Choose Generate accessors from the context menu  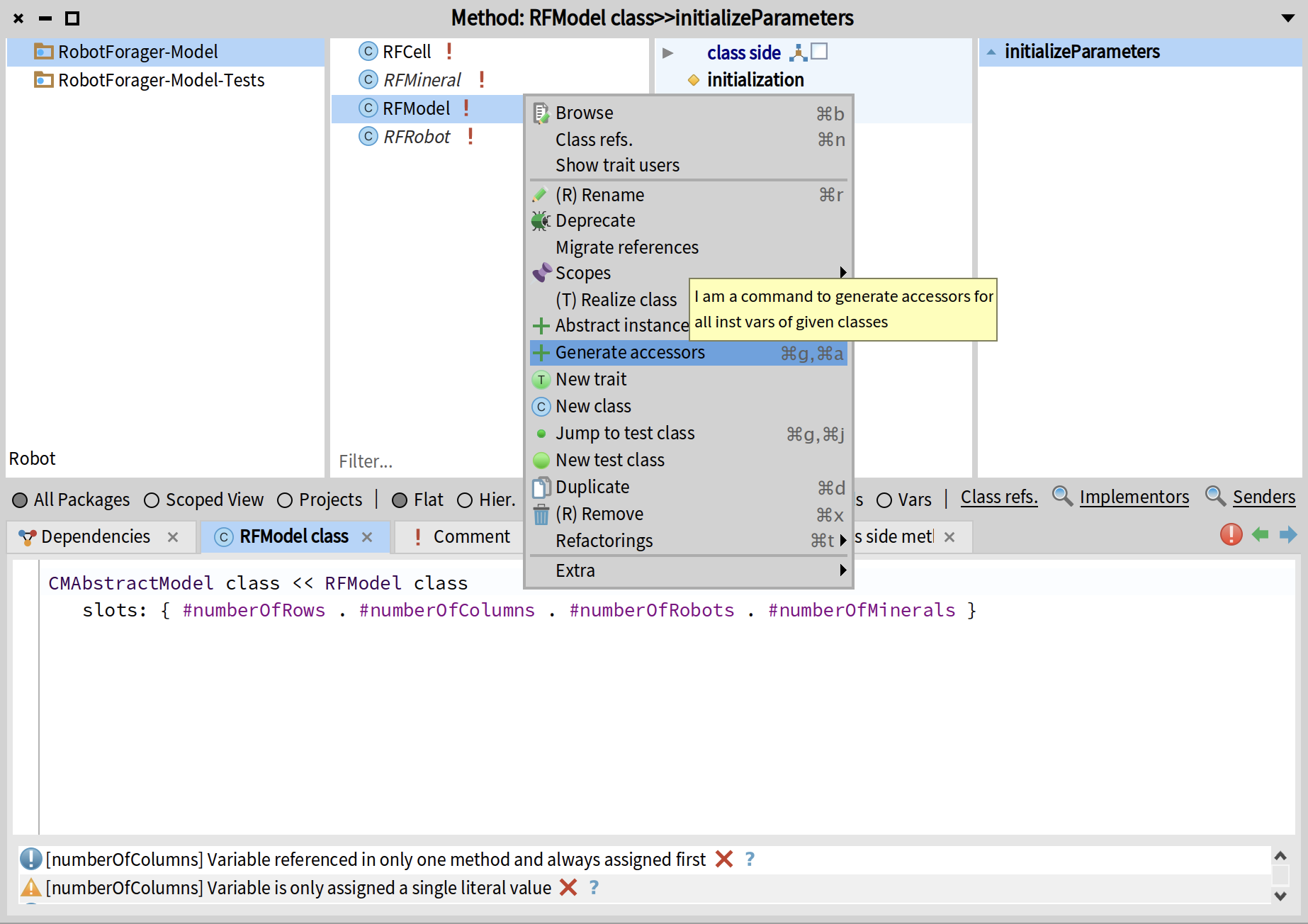click(x=629, y=353)
